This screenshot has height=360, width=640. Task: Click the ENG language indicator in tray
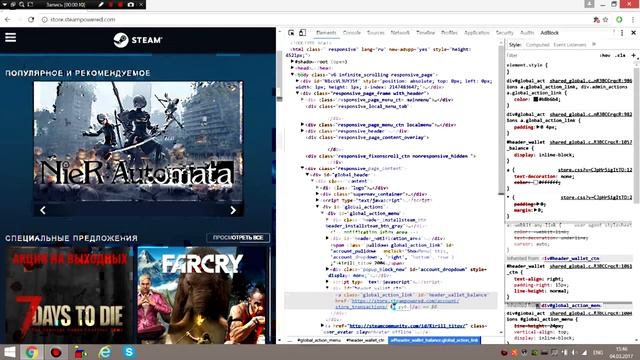point(598,352)
